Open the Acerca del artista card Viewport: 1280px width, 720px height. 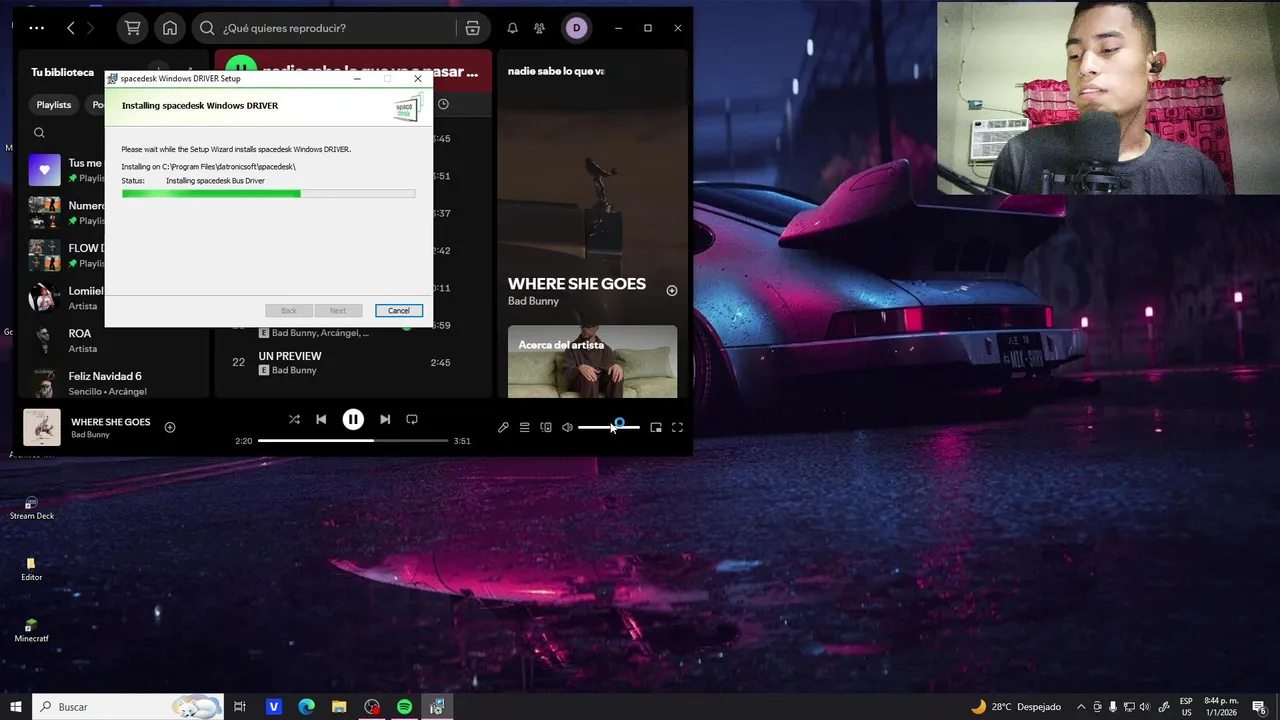592,361
